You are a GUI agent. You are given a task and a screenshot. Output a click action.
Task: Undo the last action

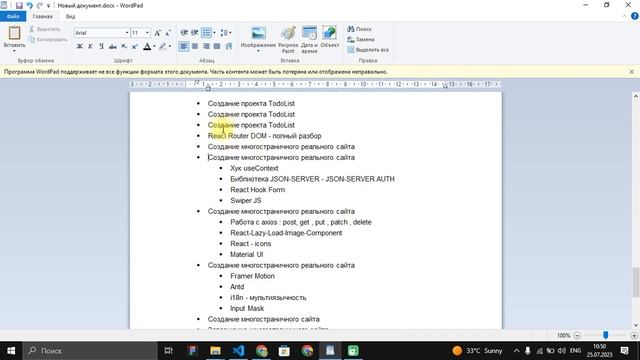coord(29,6)
